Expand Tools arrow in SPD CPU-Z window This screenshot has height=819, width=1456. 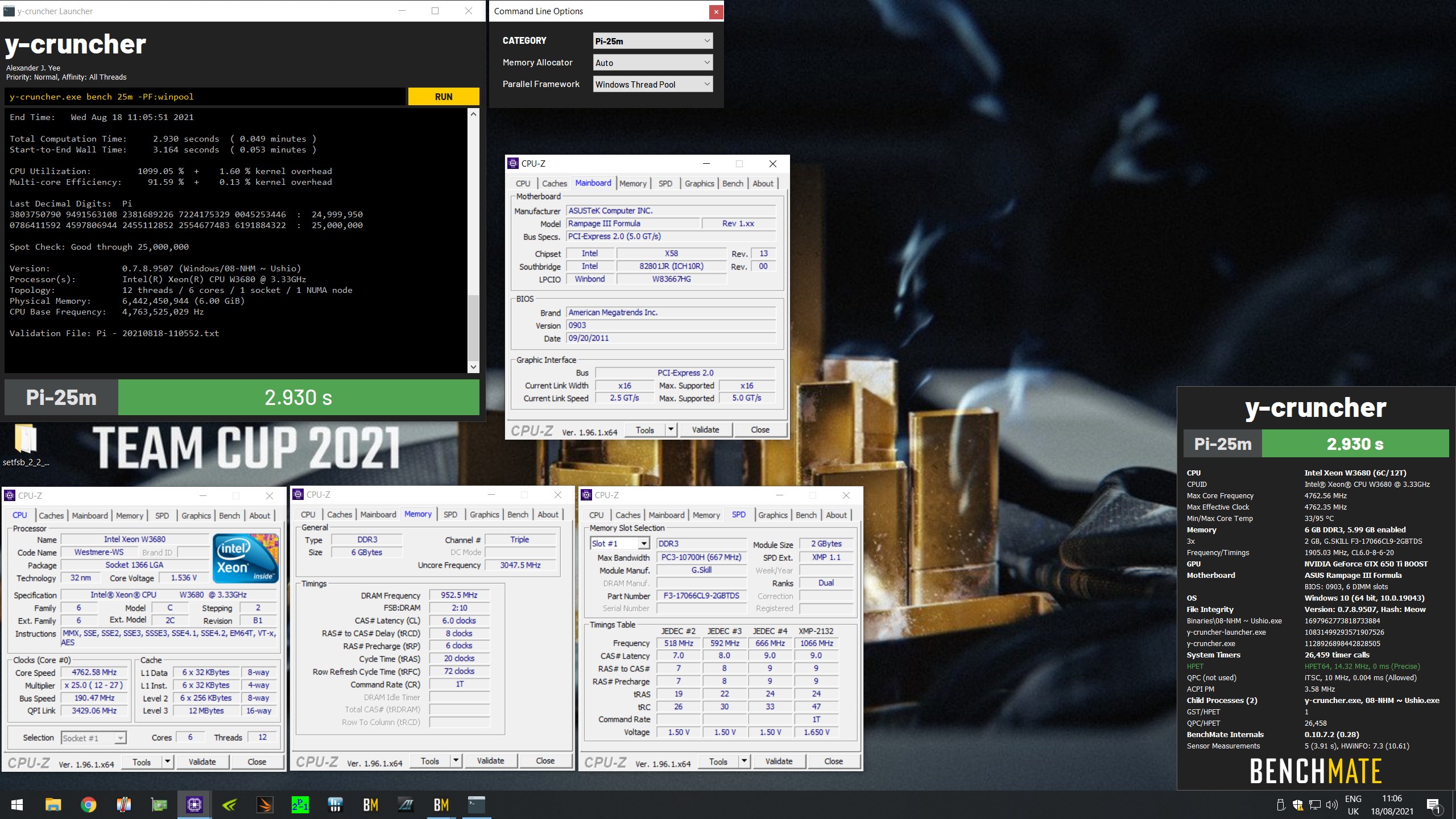[x=744, y=761]
